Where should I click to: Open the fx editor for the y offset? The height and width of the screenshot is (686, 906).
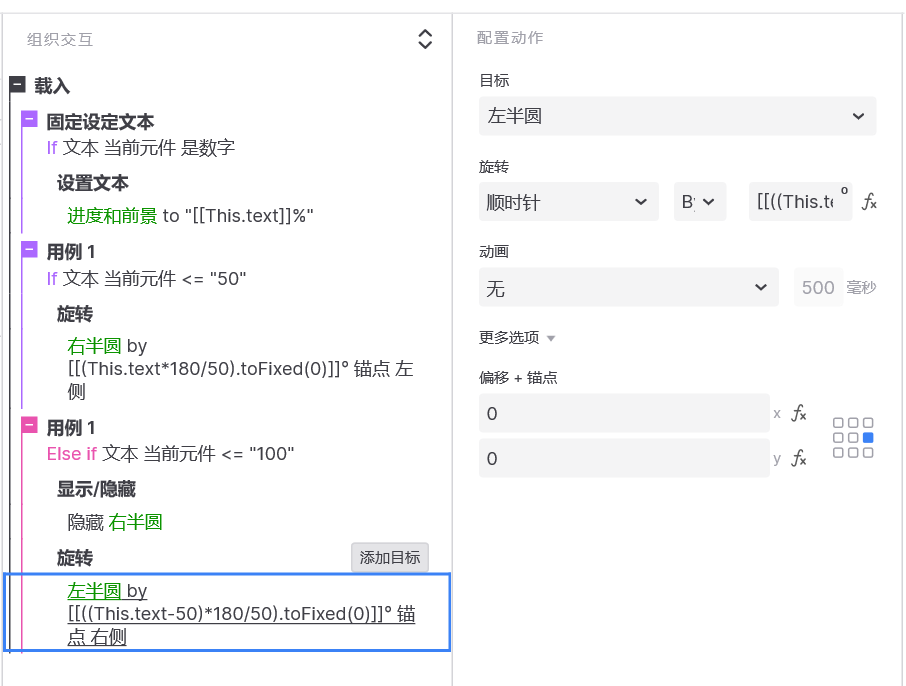pos(799,458)
